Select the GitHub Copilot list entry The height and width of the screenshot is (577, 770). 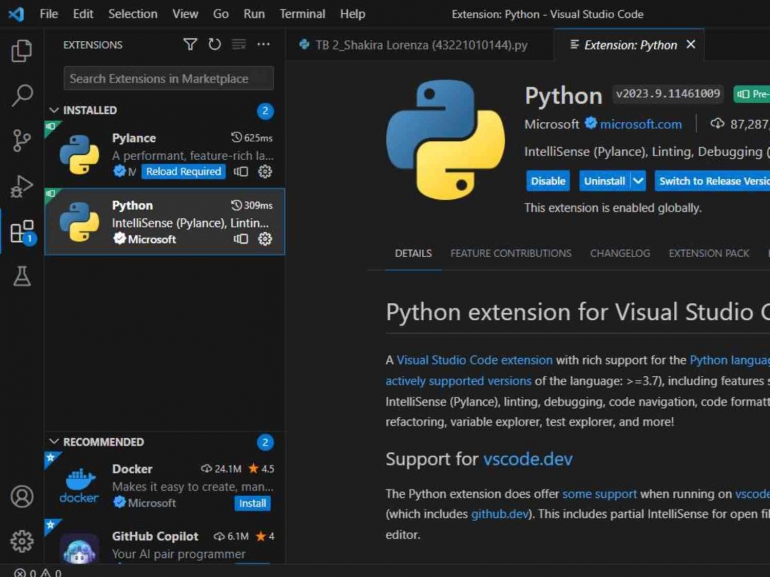point(165,541)
